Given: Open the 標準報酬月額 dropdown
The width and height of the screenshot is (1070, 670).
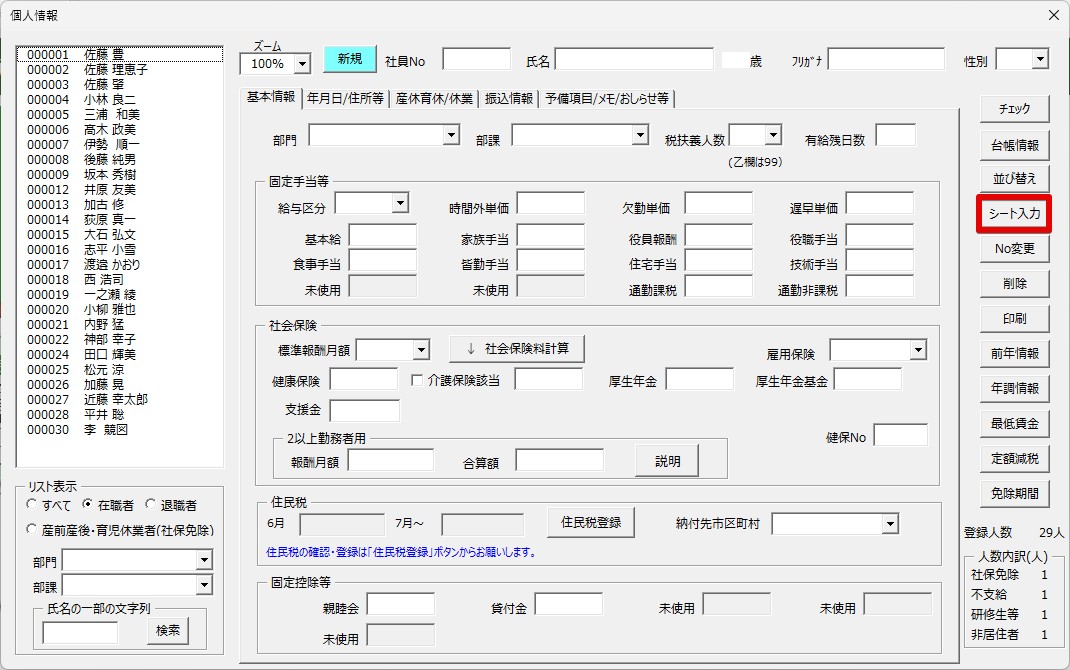Looking at the screenshot, I should 421,350.
